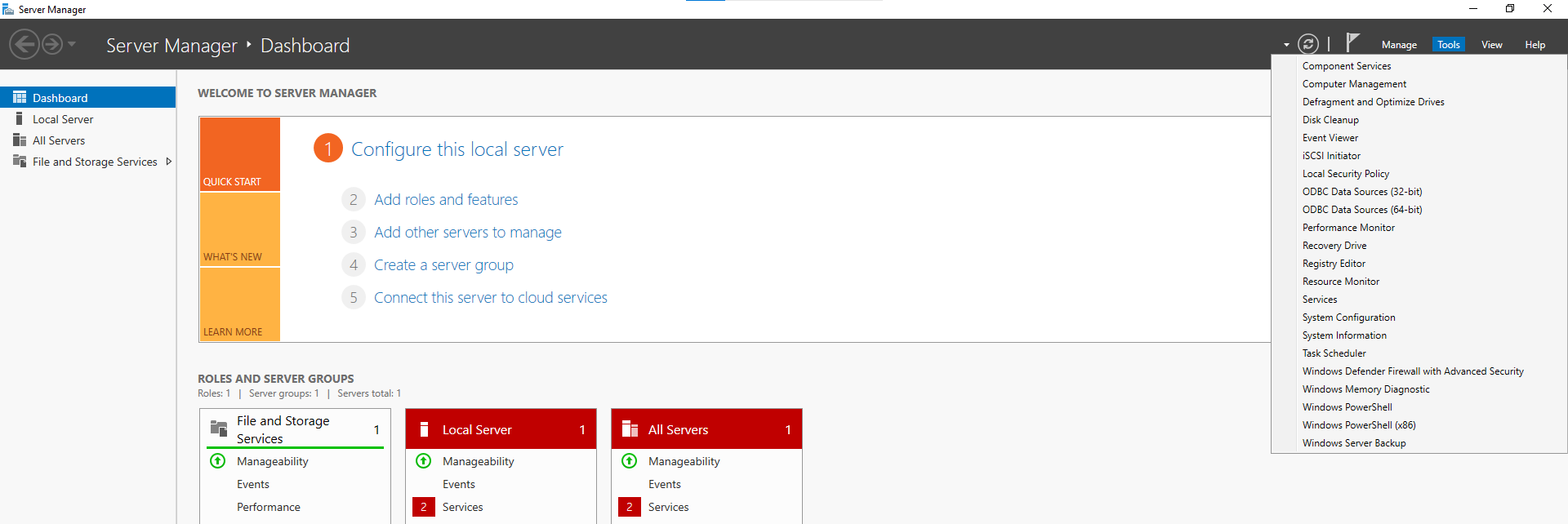Click the Forward navigation arrow
The width and height of the screenshot is (1568, 524).
52,44
